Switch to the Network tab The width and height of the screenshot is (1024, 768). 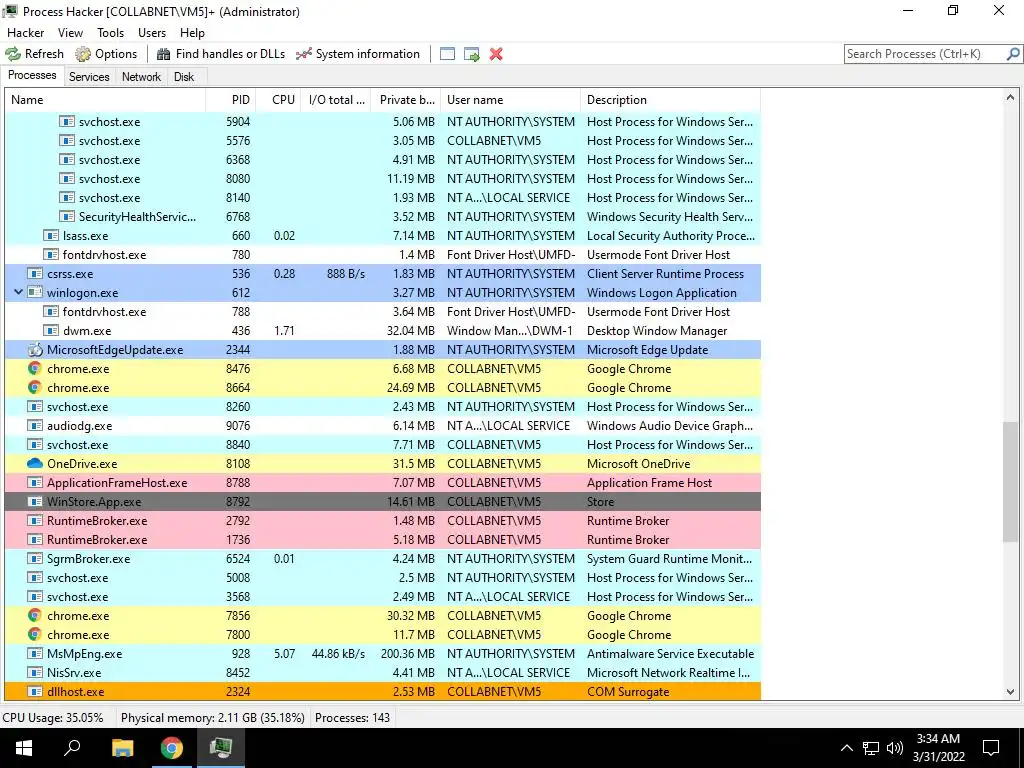(x=141, y=76)
